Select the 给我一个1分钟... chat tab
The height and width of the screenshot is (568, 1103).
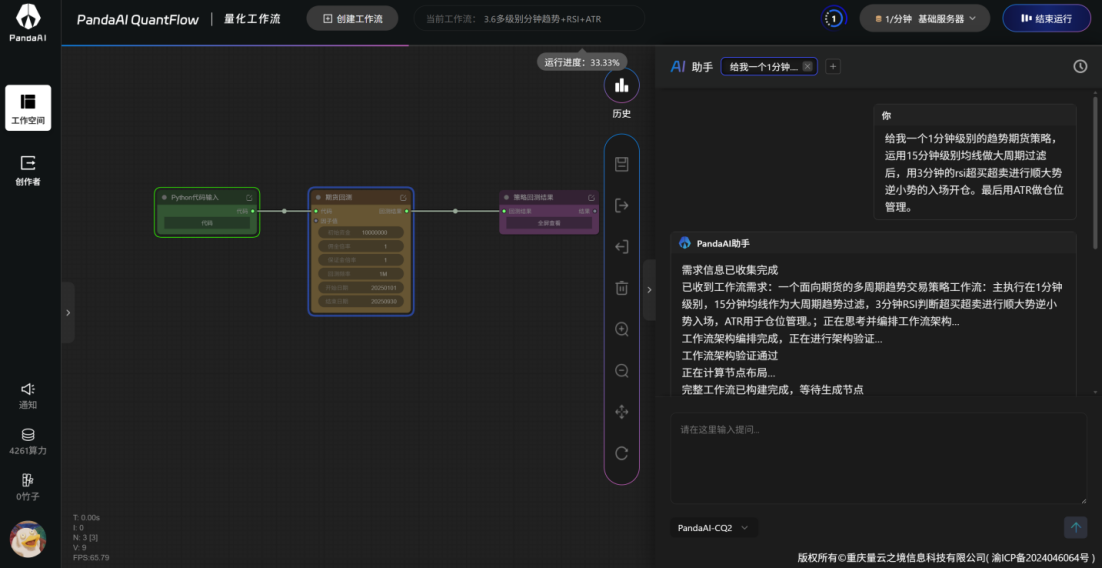[763, 66]
